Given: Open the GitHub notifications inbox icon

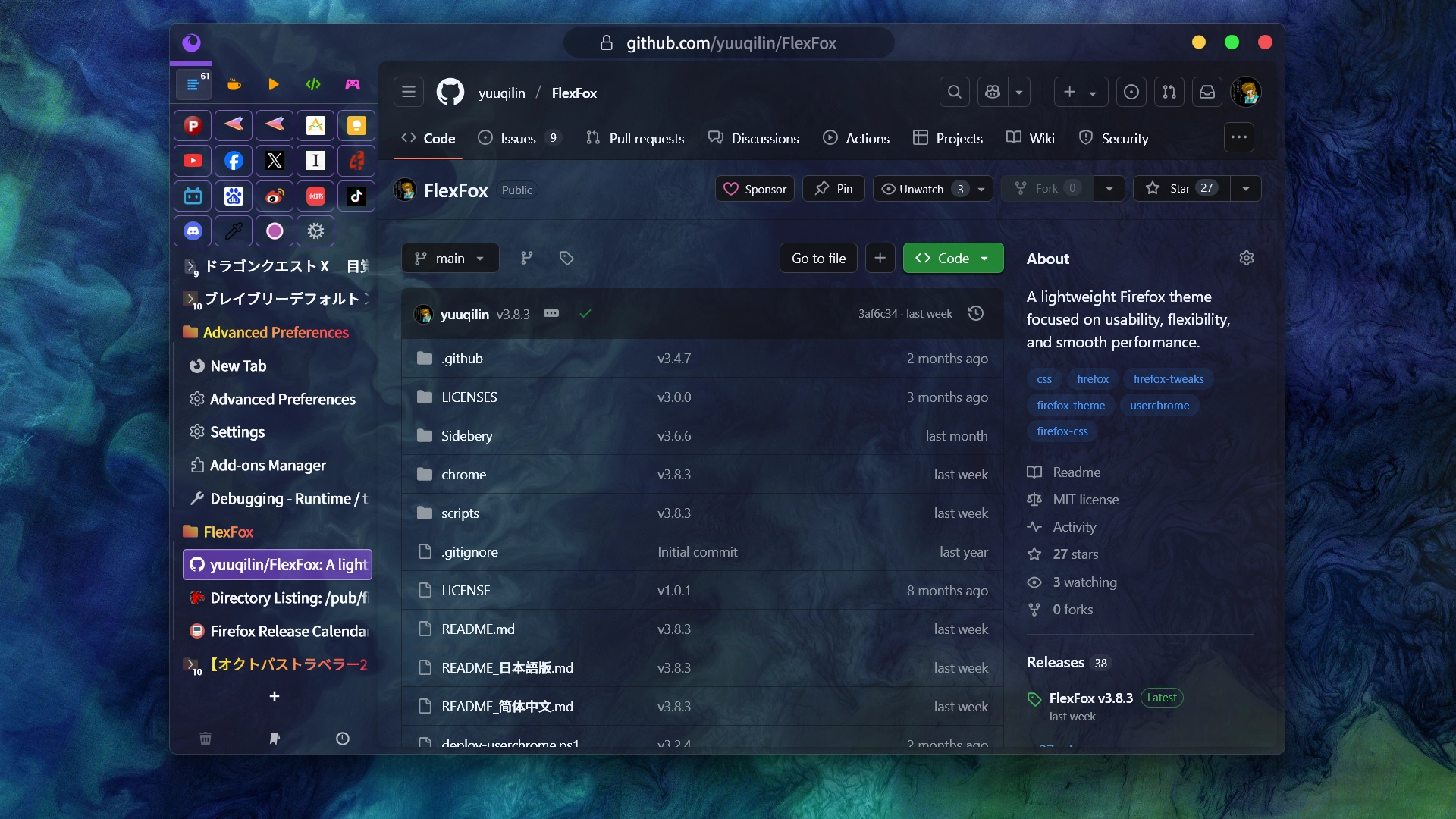Looking at the screenshot, I should 1207,93.
